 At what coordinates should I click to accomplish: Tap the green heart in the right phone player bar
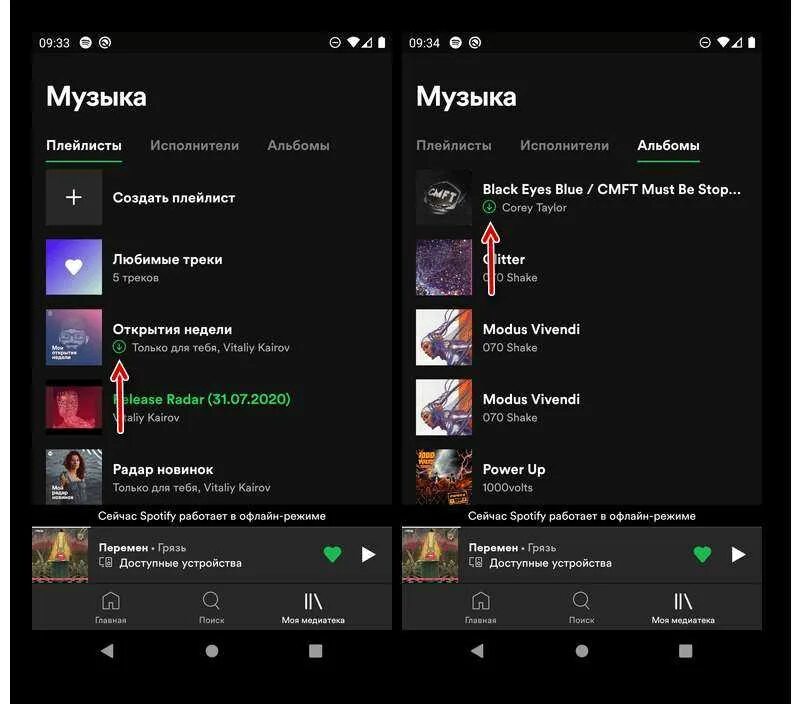[702, 554]
